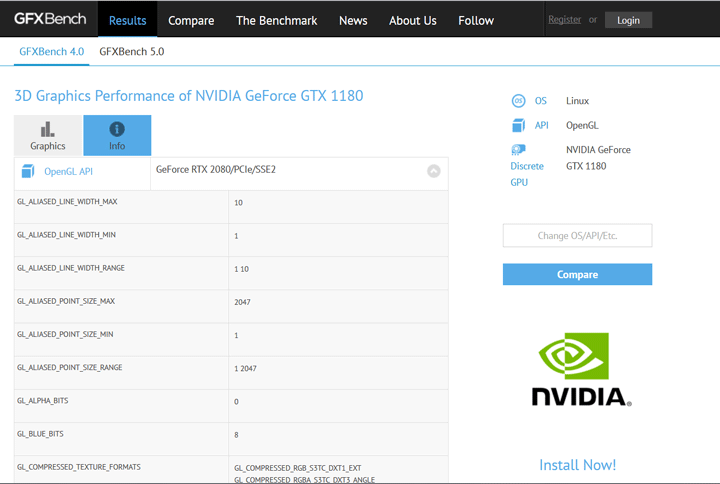Click GL_ALIASED_LINE_WIDTH_MAX row label
The height and width of the screenshot is (484, 720).
click(67, 202)
